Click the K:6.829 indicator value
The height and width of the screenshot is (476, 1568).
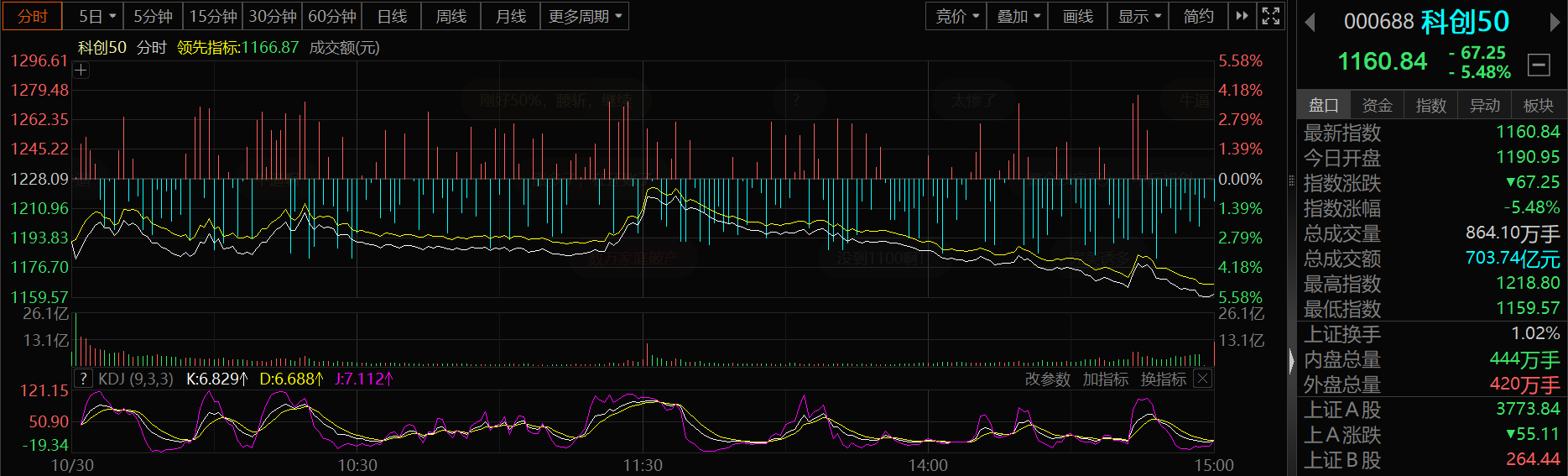pyautogui.click(x=217, y=379)
